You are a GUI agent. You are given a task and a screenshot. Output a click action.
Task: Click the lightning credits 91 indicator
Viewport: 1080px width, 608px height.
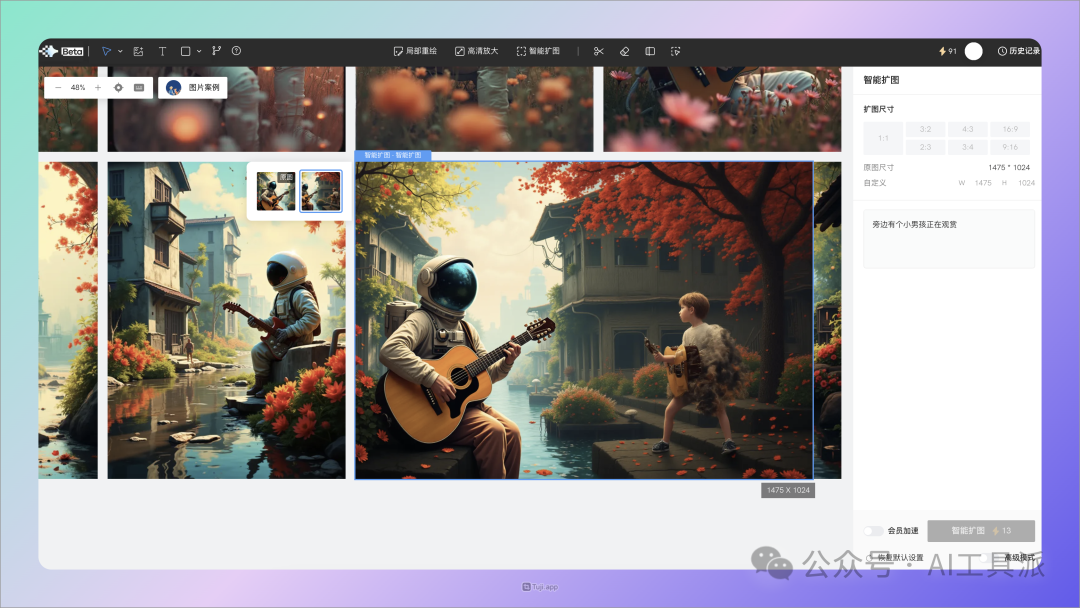948,51
